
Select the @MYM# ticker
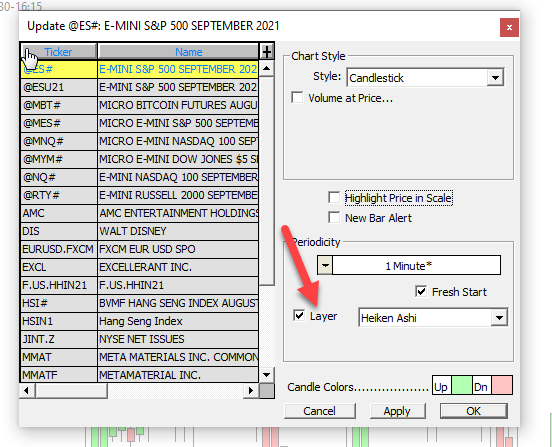(x=58, y=159)
